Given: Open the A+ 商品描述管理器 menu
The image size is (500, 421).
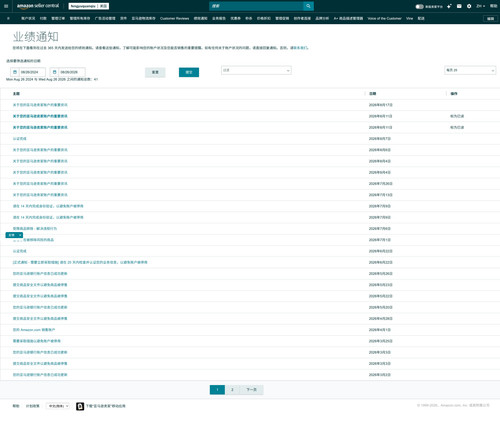Looking at the screenshot, I should pos(348,18).
